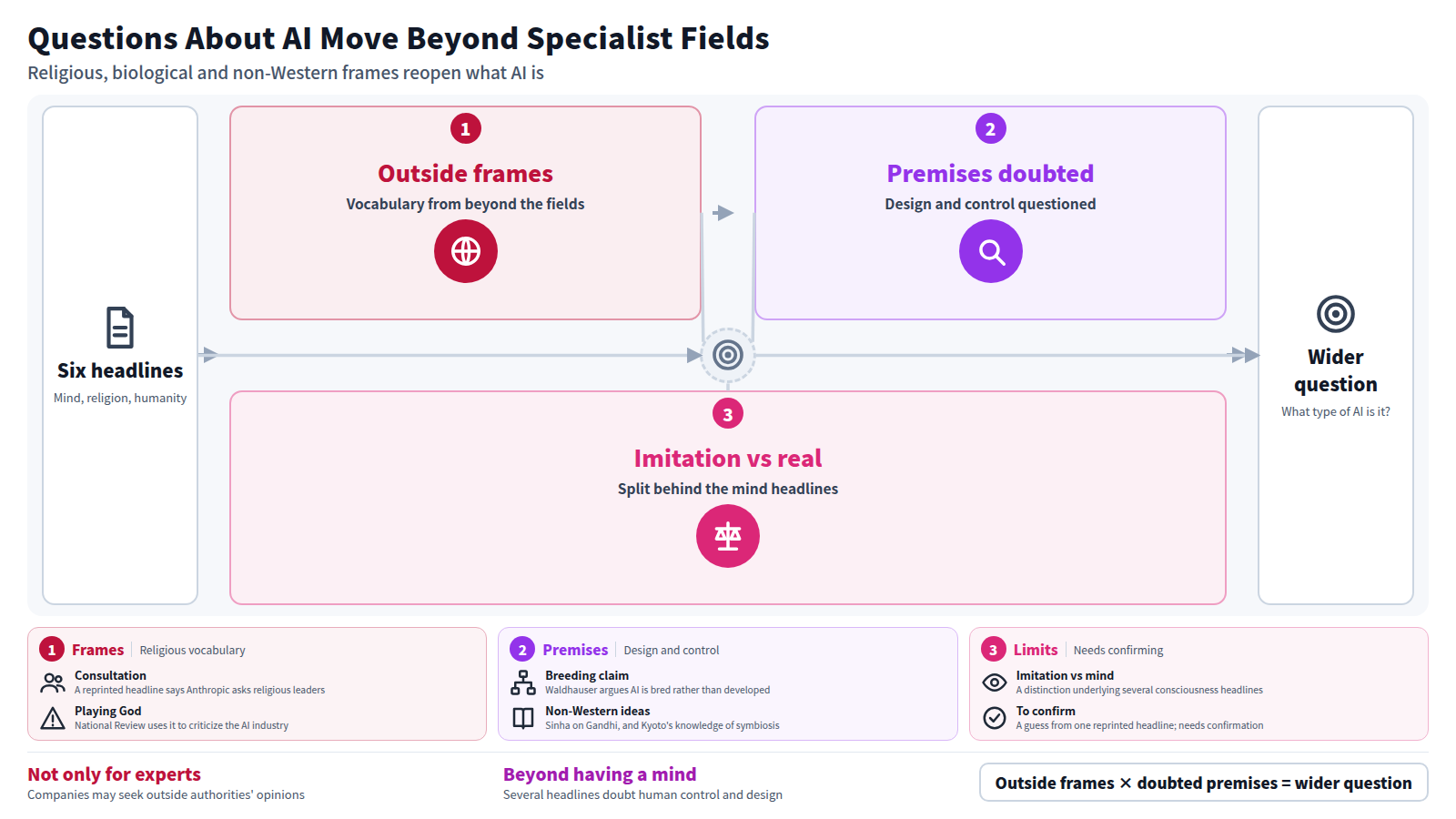Click the Limits label in the bottom panel
The height and width of the screenshot is (819, 1456).
(1036, 650)
